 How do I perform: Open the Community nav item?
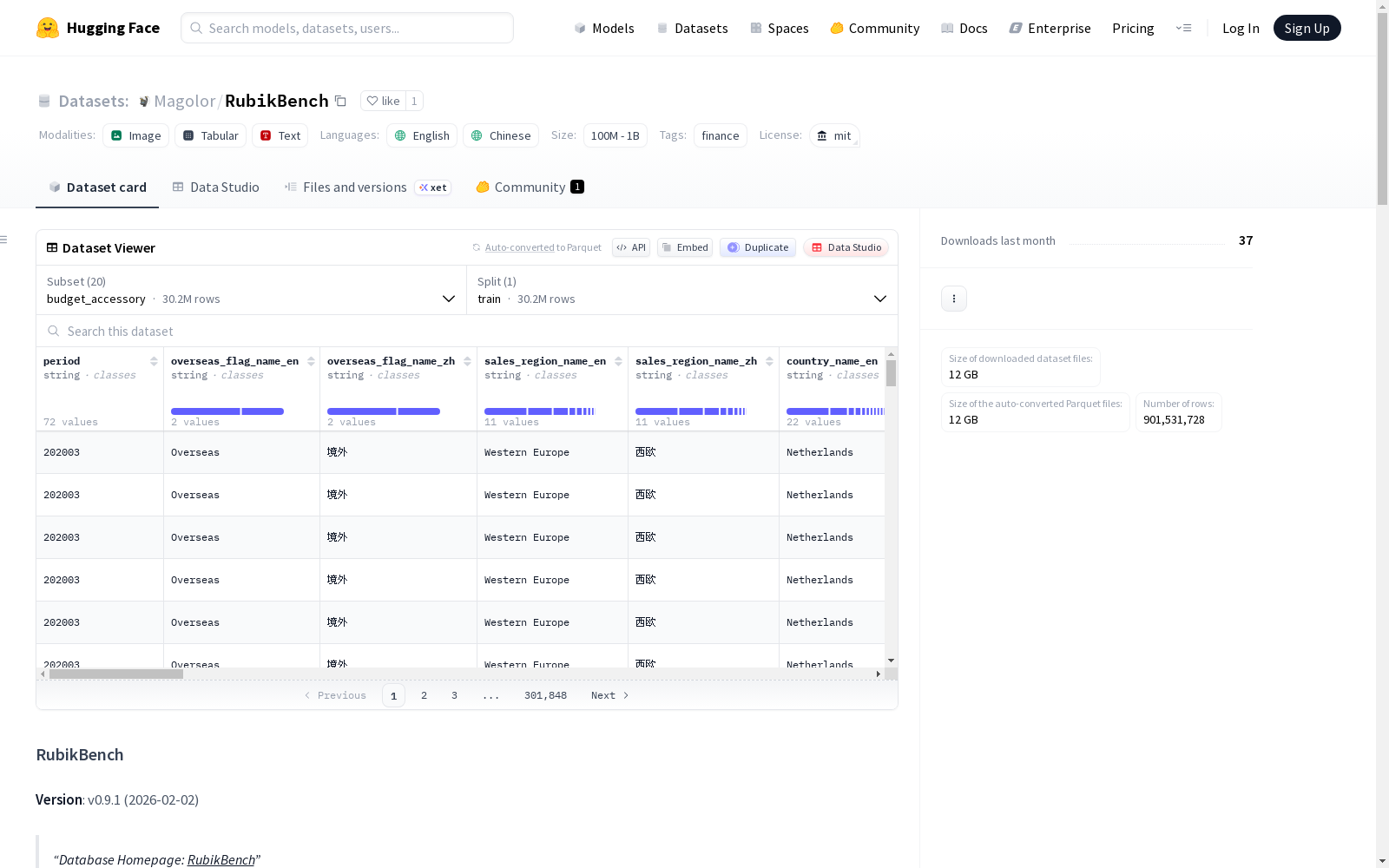(x=875, y=28)
